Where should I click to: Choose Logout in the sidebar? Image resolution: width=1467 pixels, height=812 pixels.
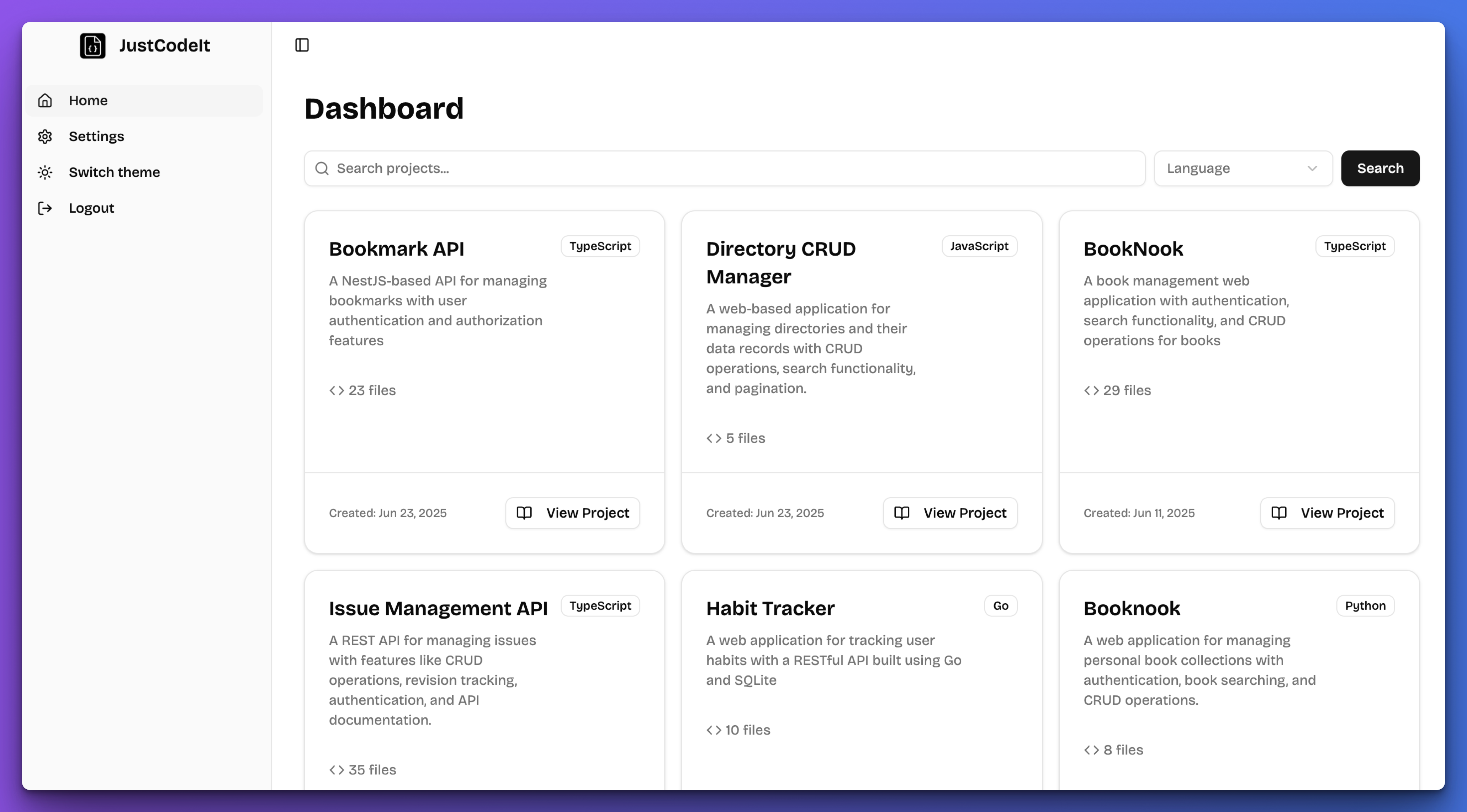144,208
